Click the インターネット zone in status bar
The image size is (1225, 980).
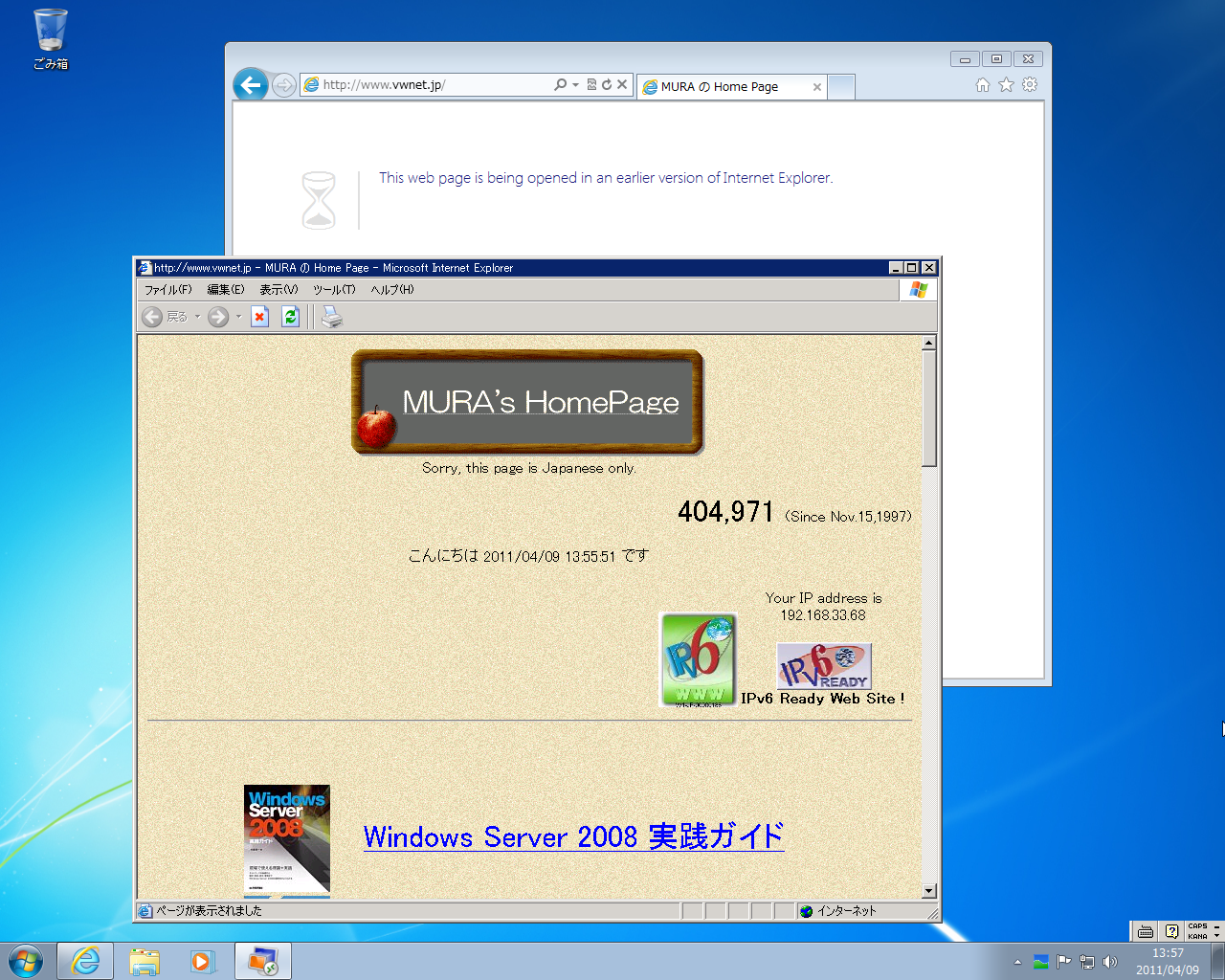point(838,911)
